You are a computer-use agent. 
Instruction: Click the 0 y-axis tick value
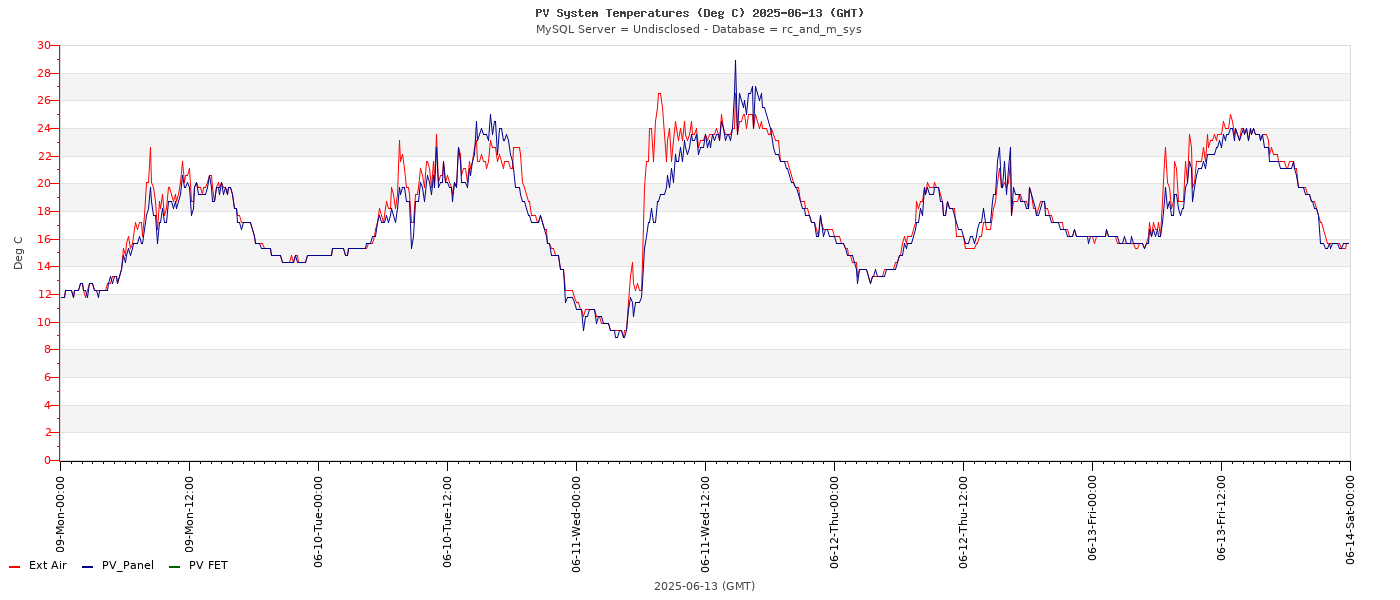pos(47,460)
